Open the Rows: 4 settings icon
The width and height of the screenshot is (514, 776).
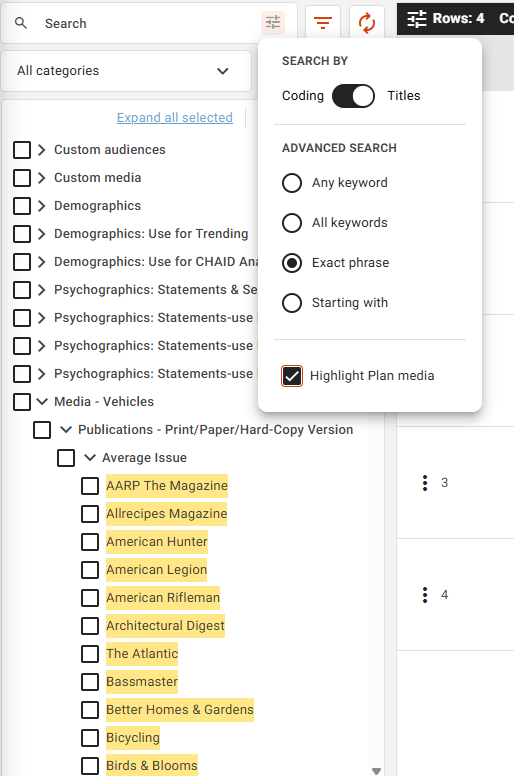[x=417, y=19]
